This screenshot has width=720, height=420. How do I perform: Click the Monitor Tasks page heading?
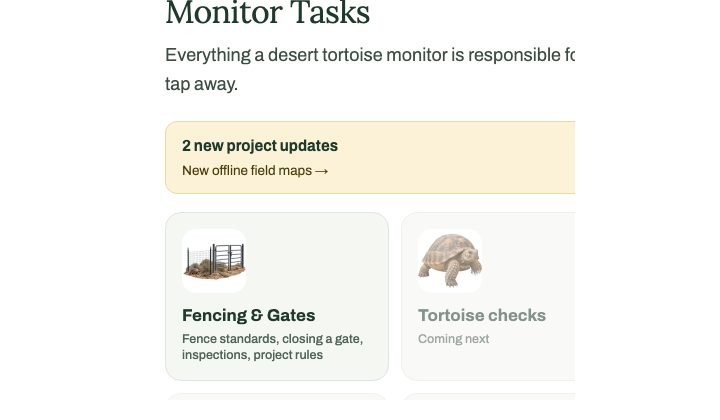268,13
